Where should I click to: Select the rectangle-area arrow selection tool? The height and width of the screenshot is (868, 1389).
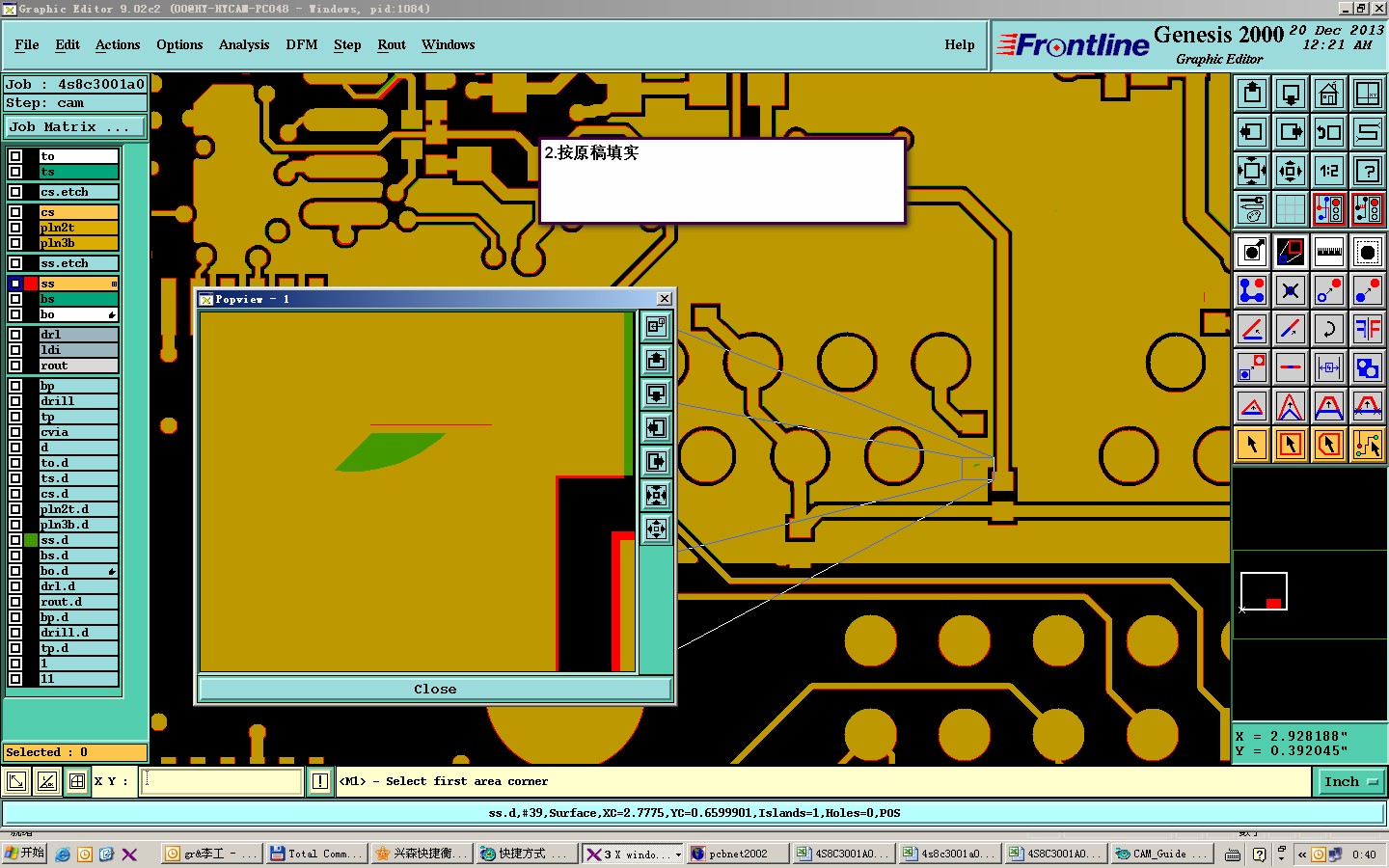pyautogui.click(x=1291, y=445)
